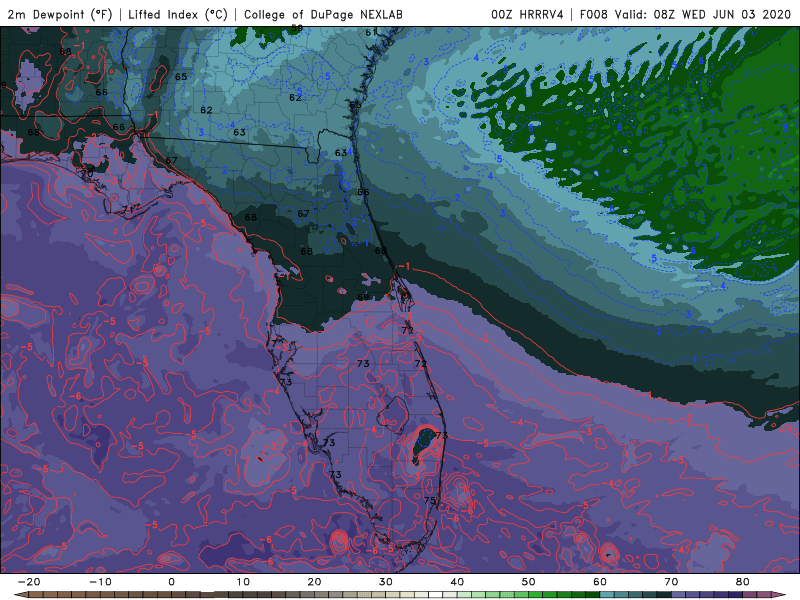Click the -10 value on the color scale

pyautogui.click(x=100, y=582)
